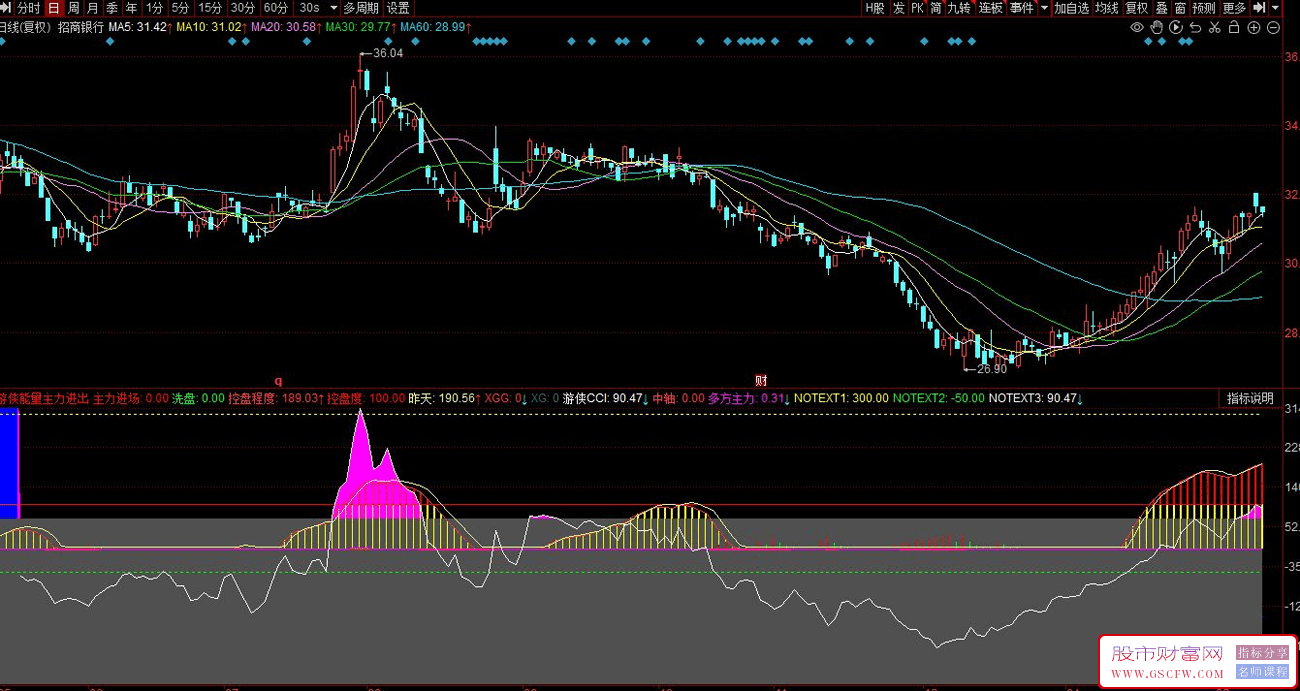Image resolution: width=1300 pixels, height=691 pixels.
Task: Switch to 60分 chart period
Action: pos(276,7)
